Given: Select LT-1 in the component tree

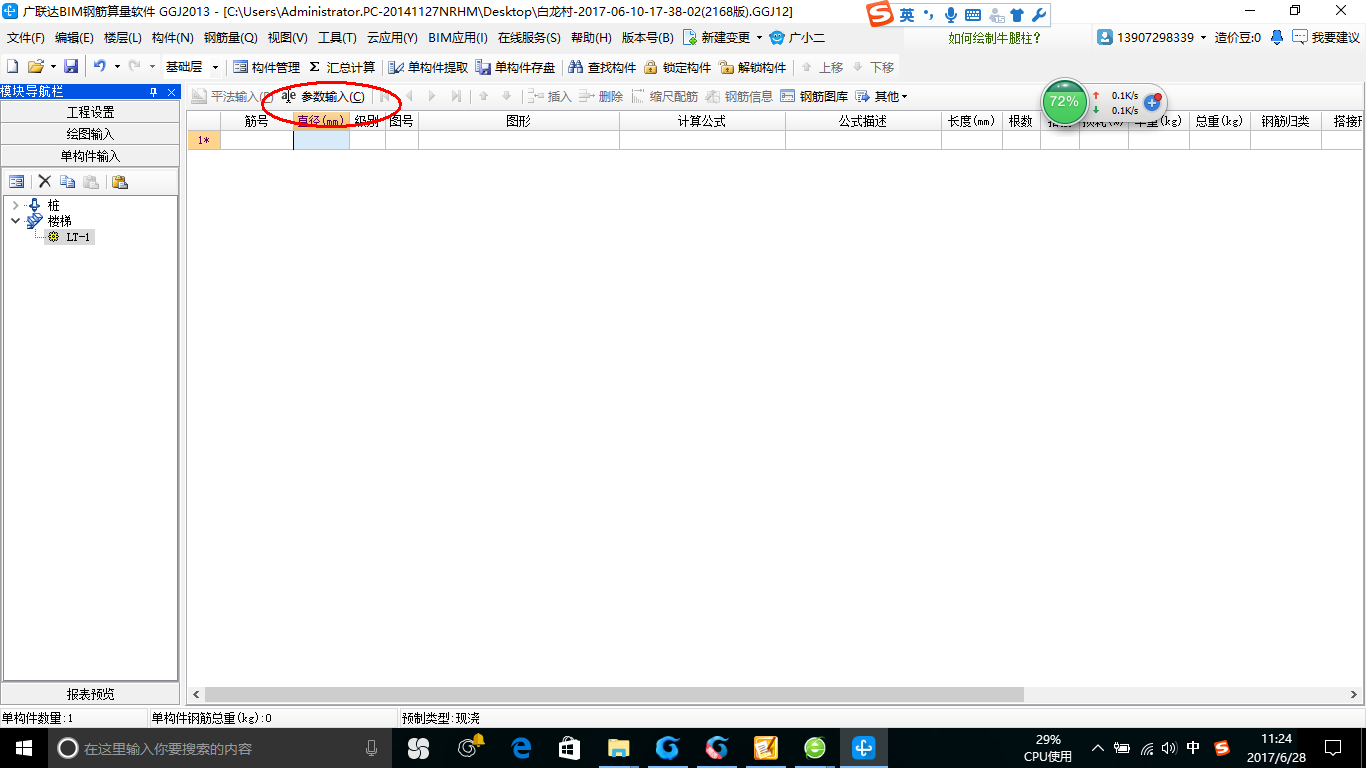Looking at the screenshot, I should coord(79,237).
